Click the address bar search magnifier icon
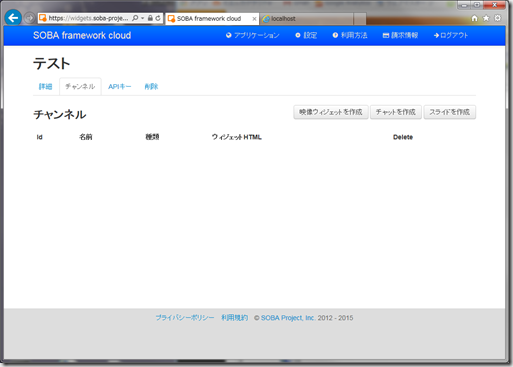 click(x=135, y=18)
